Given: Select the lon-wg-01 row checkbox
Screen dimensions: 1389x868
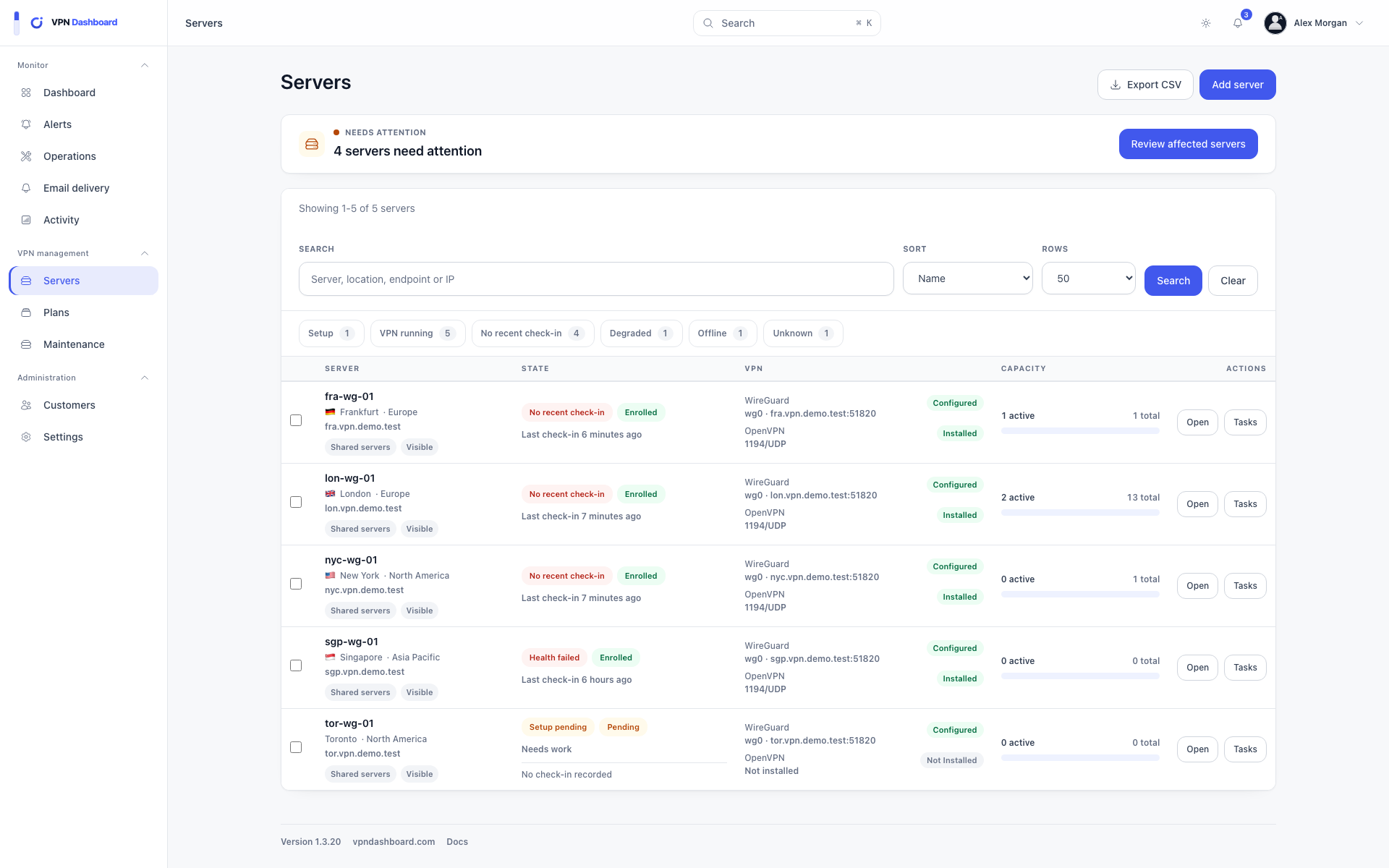Looking at the screenshot, I should [x=296, y=502].
